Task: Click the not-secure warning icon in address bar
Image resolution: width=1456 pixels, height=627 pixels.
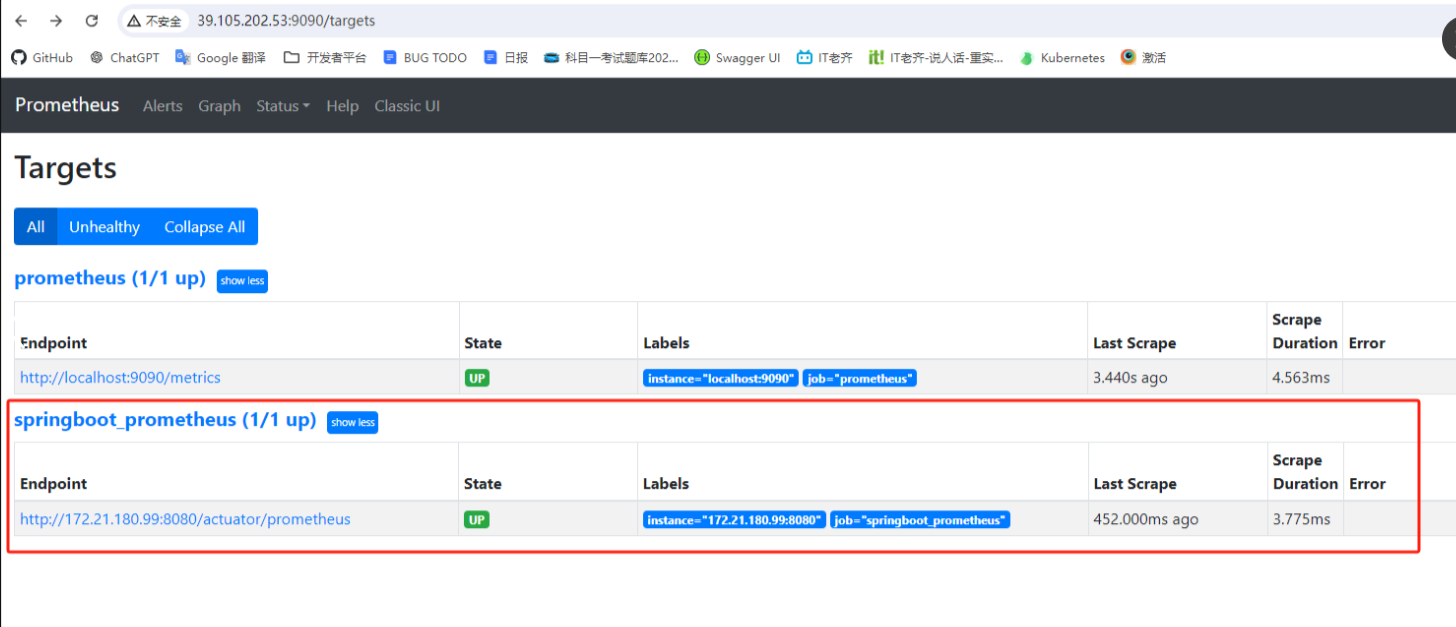Action: (134, 21)
